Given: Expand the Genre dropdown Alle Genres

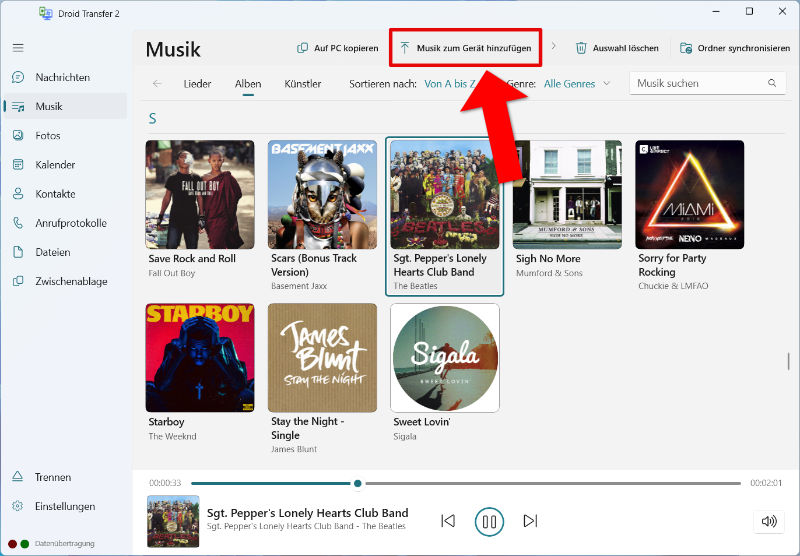Looking at the screenshot, I should (577, 84).
